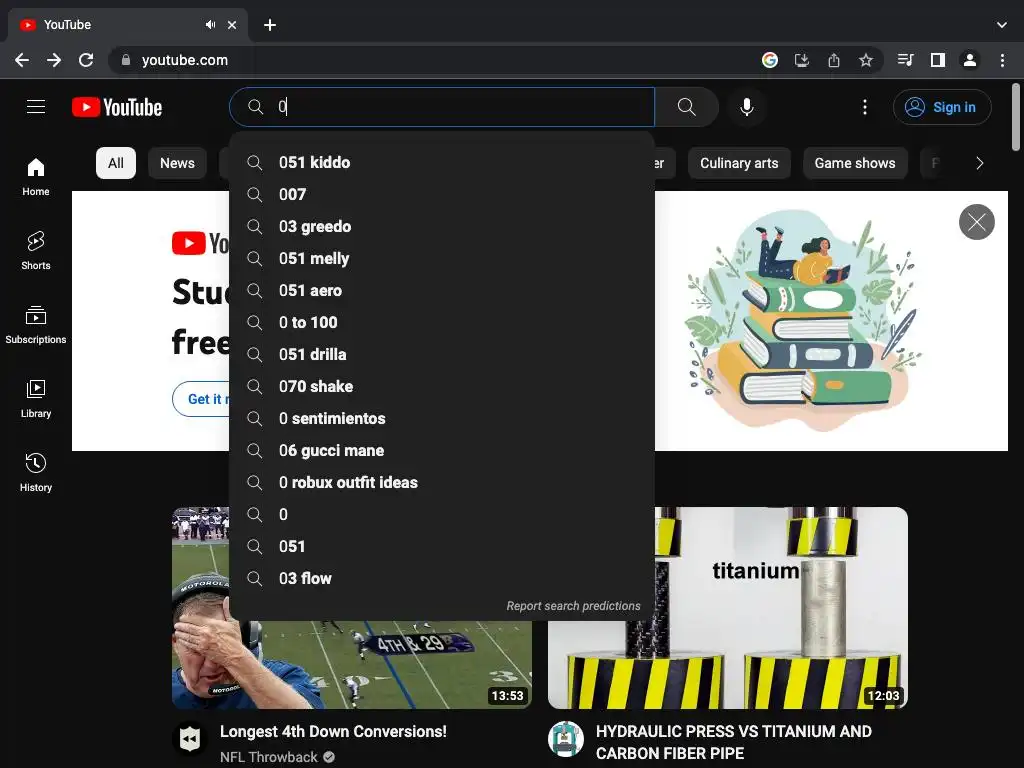Select the '051 drilla' suggestion

pyautogui.click(x=442, y=355)
